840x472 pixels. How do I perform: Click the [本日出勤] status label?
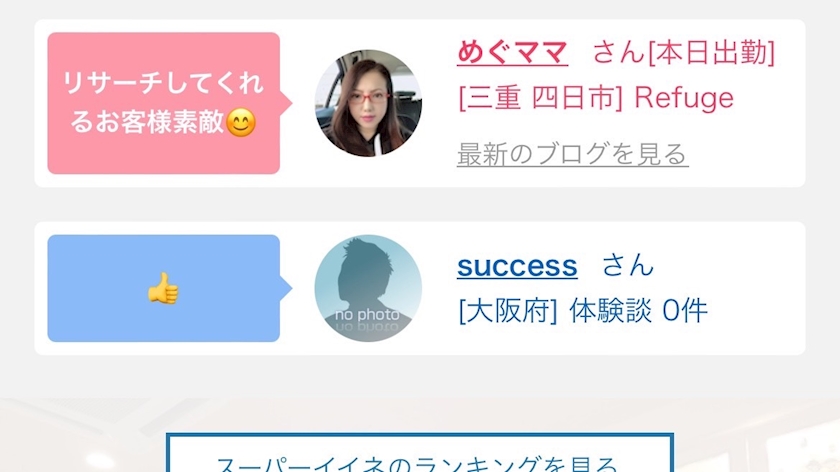(x=711, y=53)
